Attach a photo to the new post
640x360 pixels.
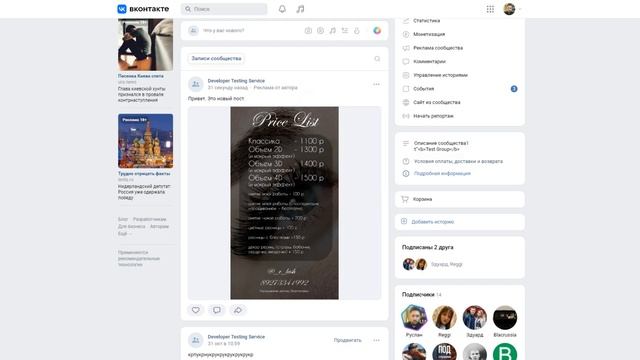point(308,31)
